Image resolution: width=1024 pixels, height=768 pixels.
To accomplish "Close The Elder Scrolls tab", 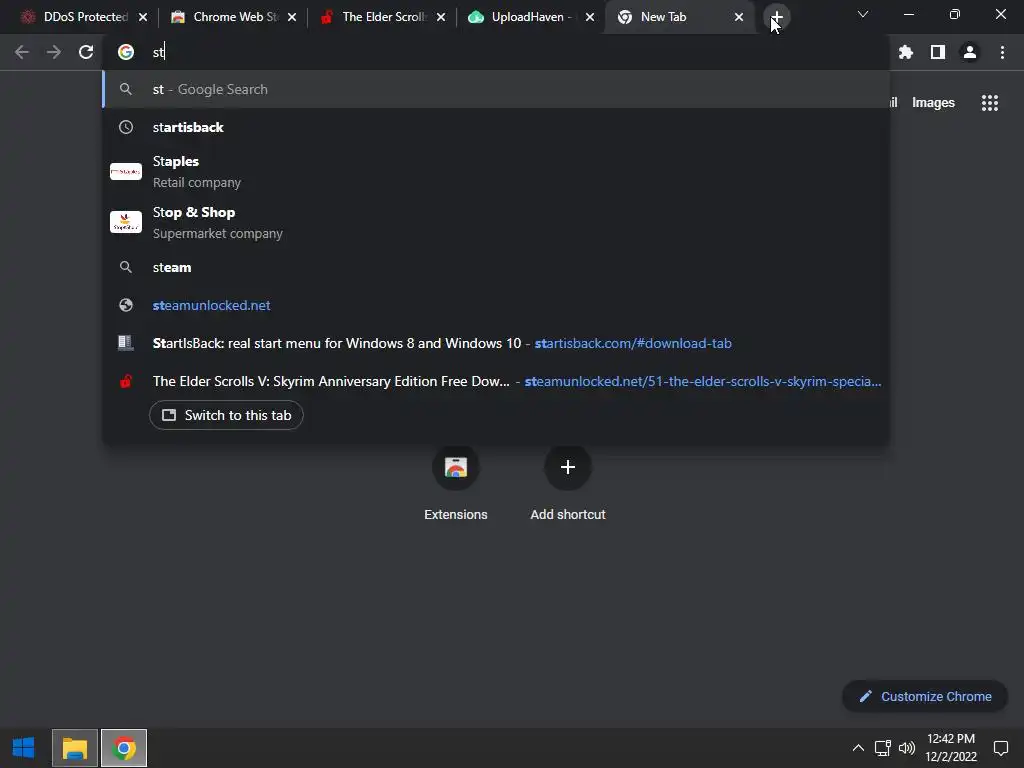I will pyautogui.click(x=441, y=17).
